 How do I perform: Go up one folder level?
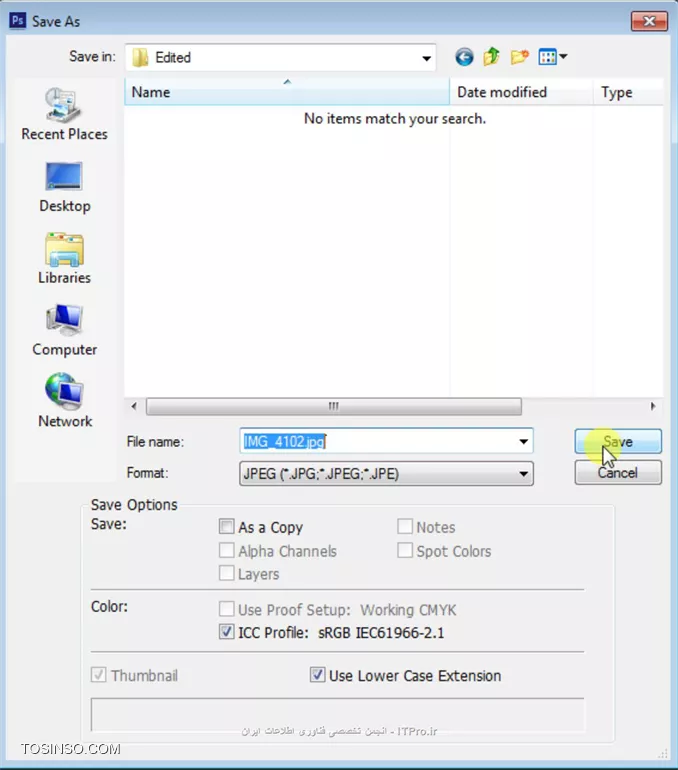(491, 57)
